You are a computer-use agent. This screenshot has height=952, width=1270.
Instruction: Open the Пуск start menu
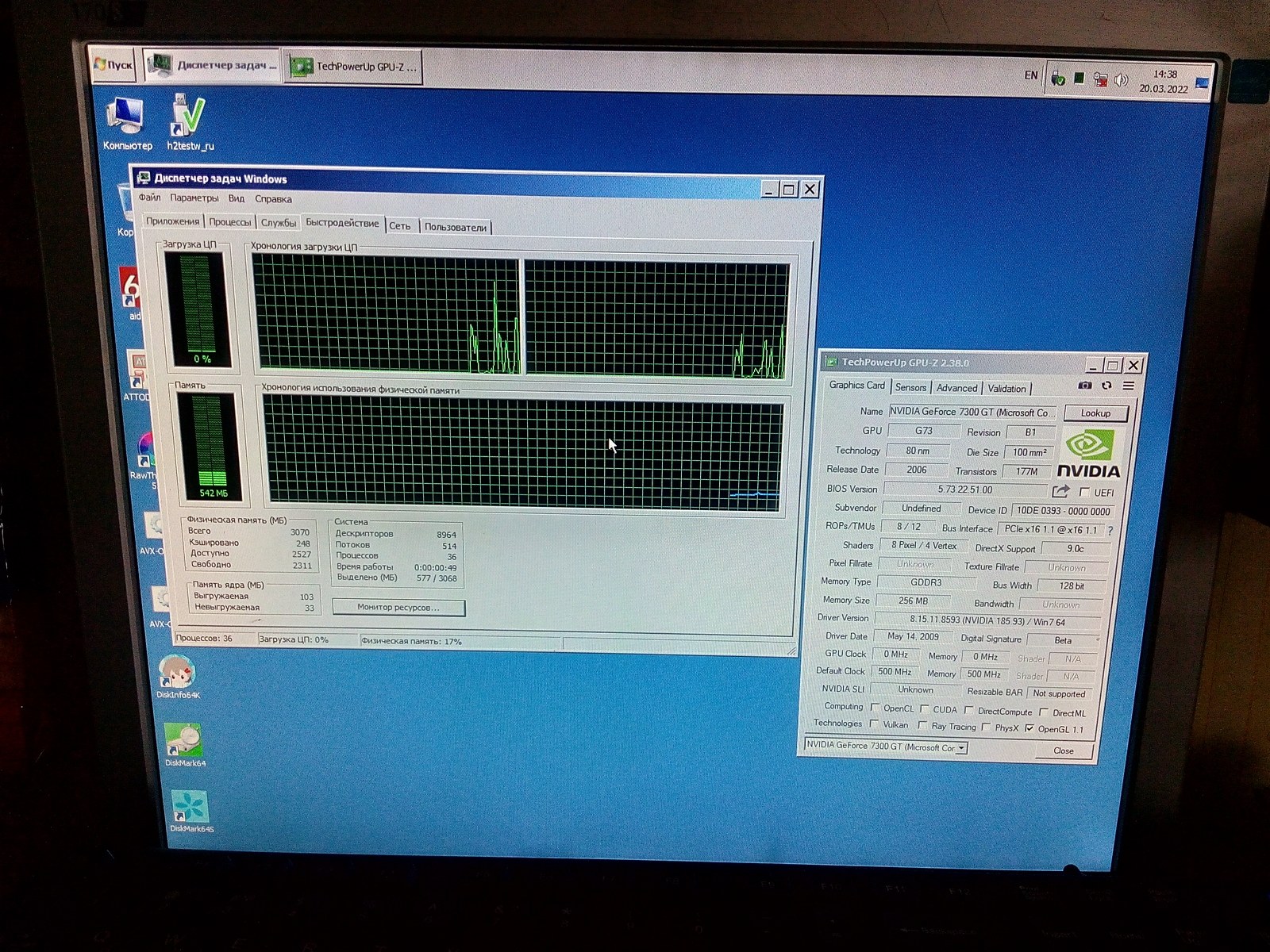113,65
